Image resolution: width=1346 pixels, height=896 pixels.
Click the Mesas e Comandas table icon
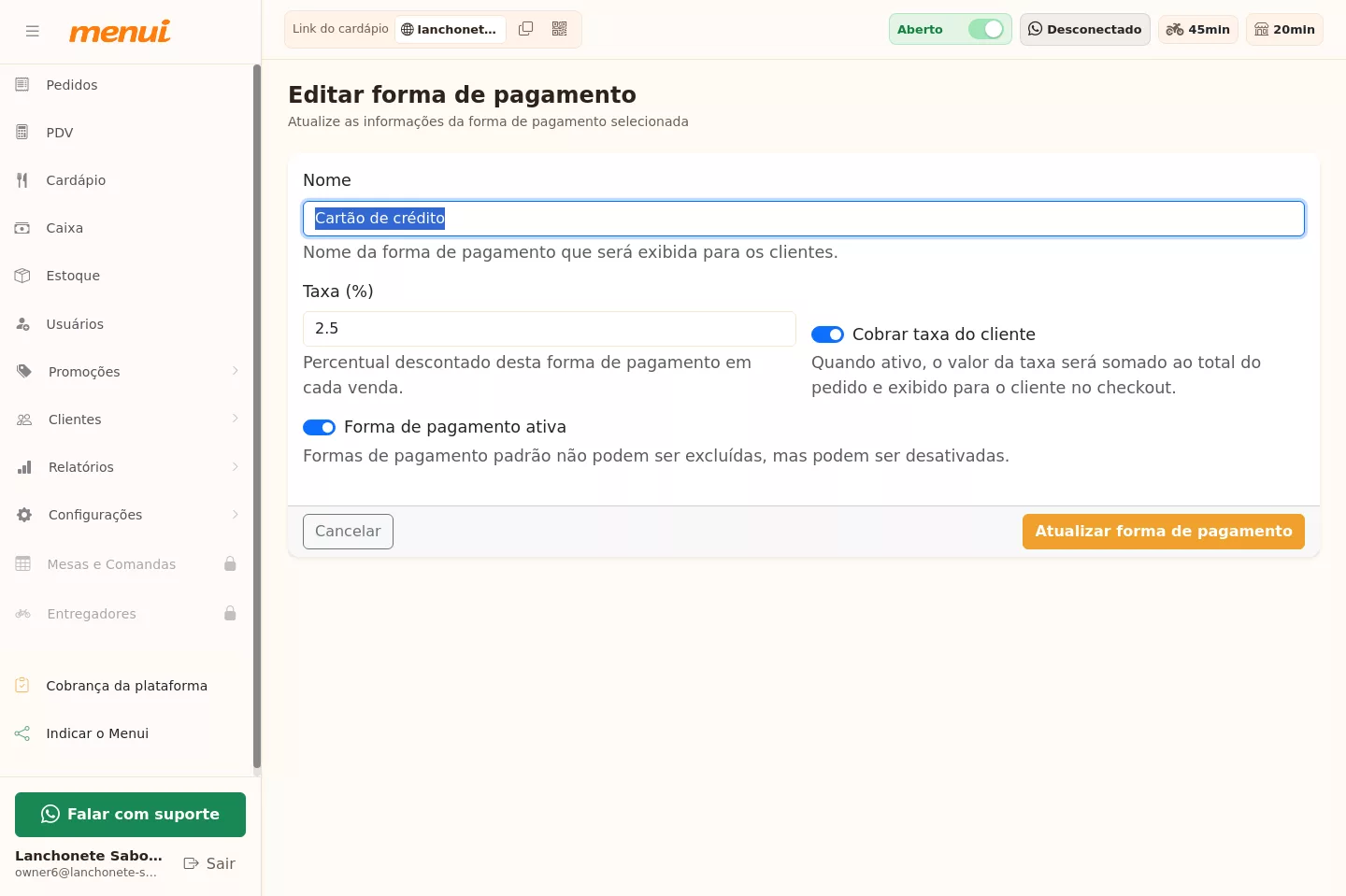pos(23,564)
